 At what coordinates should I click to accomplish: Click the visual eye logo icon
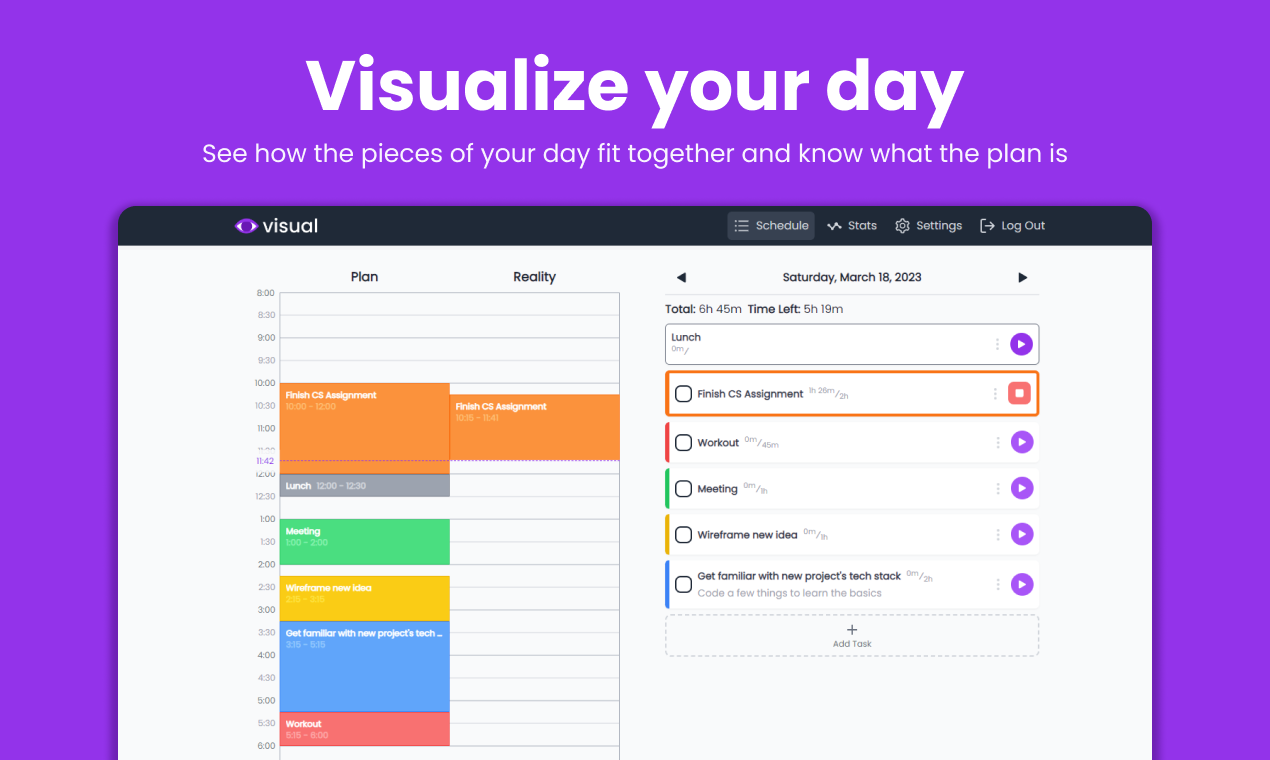[246, 226]
